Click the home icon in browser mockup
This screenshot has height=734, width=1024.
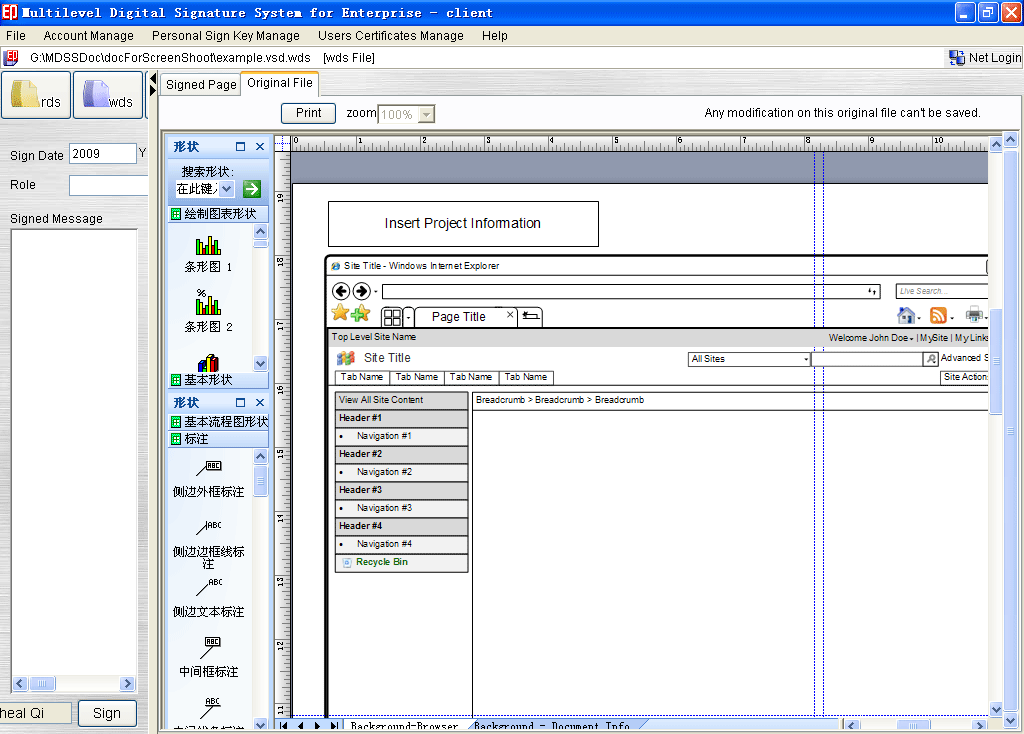(x=906, y=316)
